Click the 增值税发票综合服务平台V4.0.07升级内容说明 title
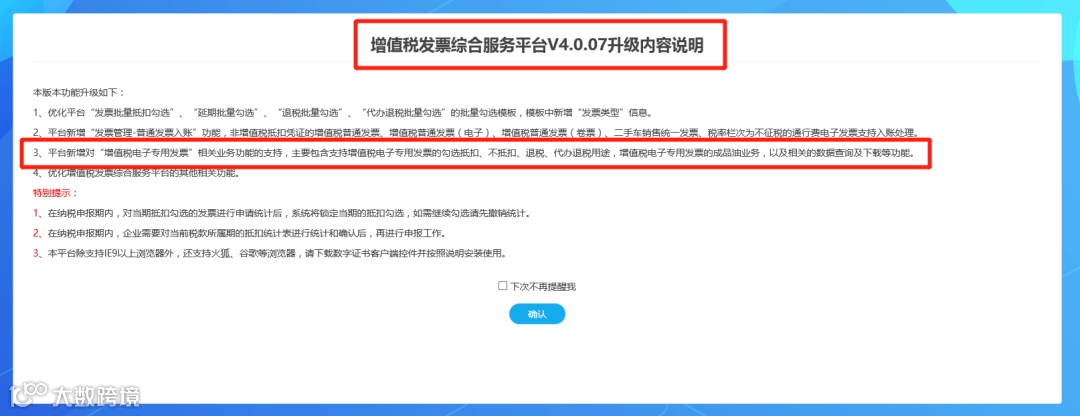This screenshot has width=1080, height=416. (x=538, y=45)
